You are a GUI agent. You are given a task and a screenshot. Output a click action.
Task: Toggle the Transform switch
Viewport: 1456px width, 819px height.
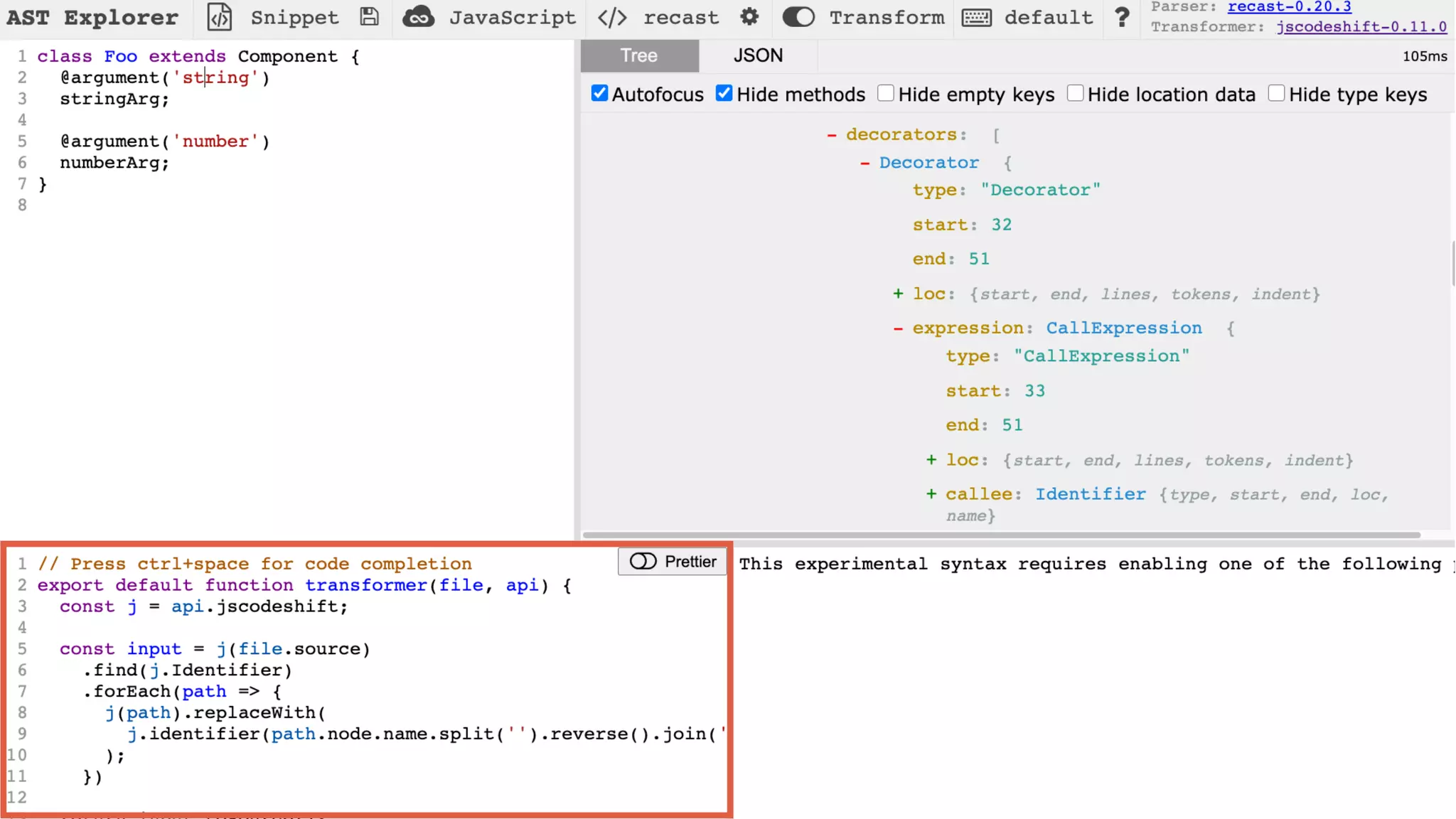798,17
